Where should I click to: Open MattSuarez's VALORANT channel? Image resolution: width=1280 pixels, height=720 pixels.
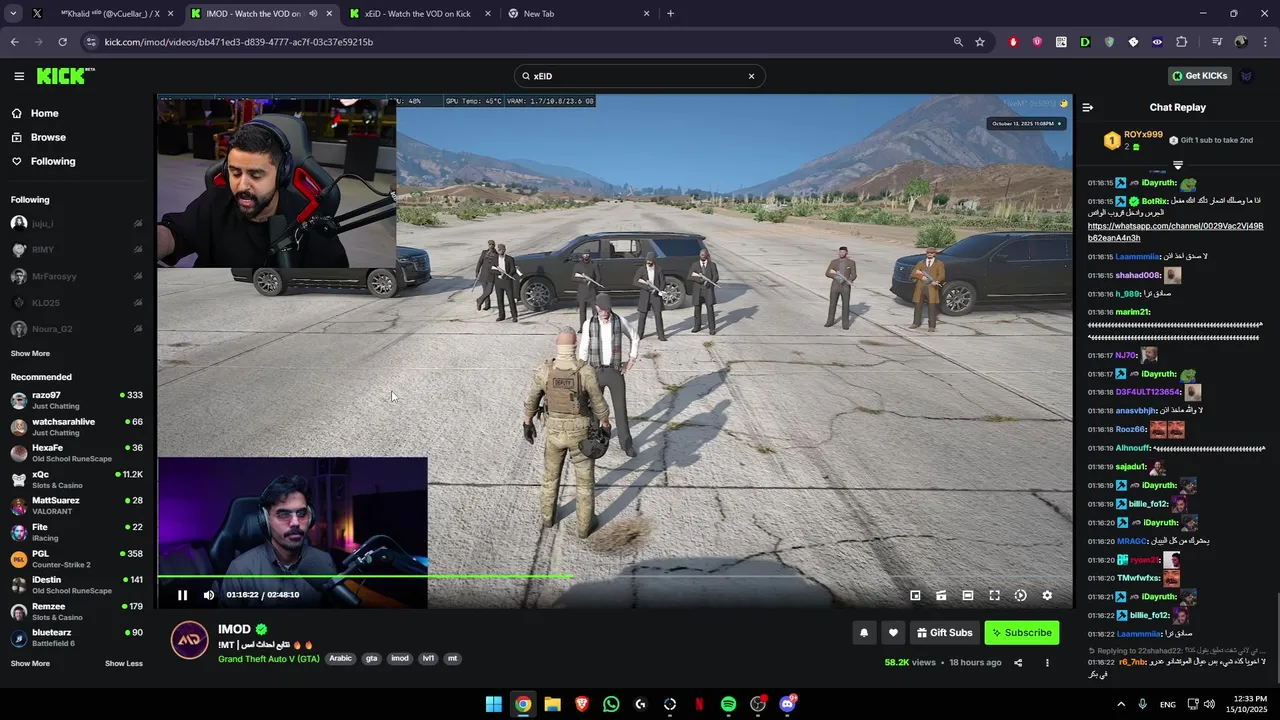[x=77, y=505]
